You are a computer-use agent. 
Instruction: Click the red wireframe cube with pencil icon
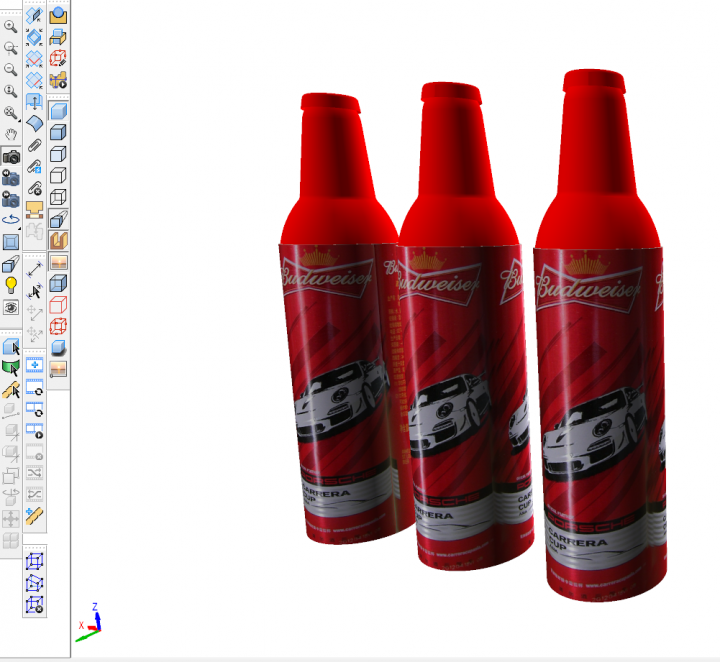coord(58,59)
